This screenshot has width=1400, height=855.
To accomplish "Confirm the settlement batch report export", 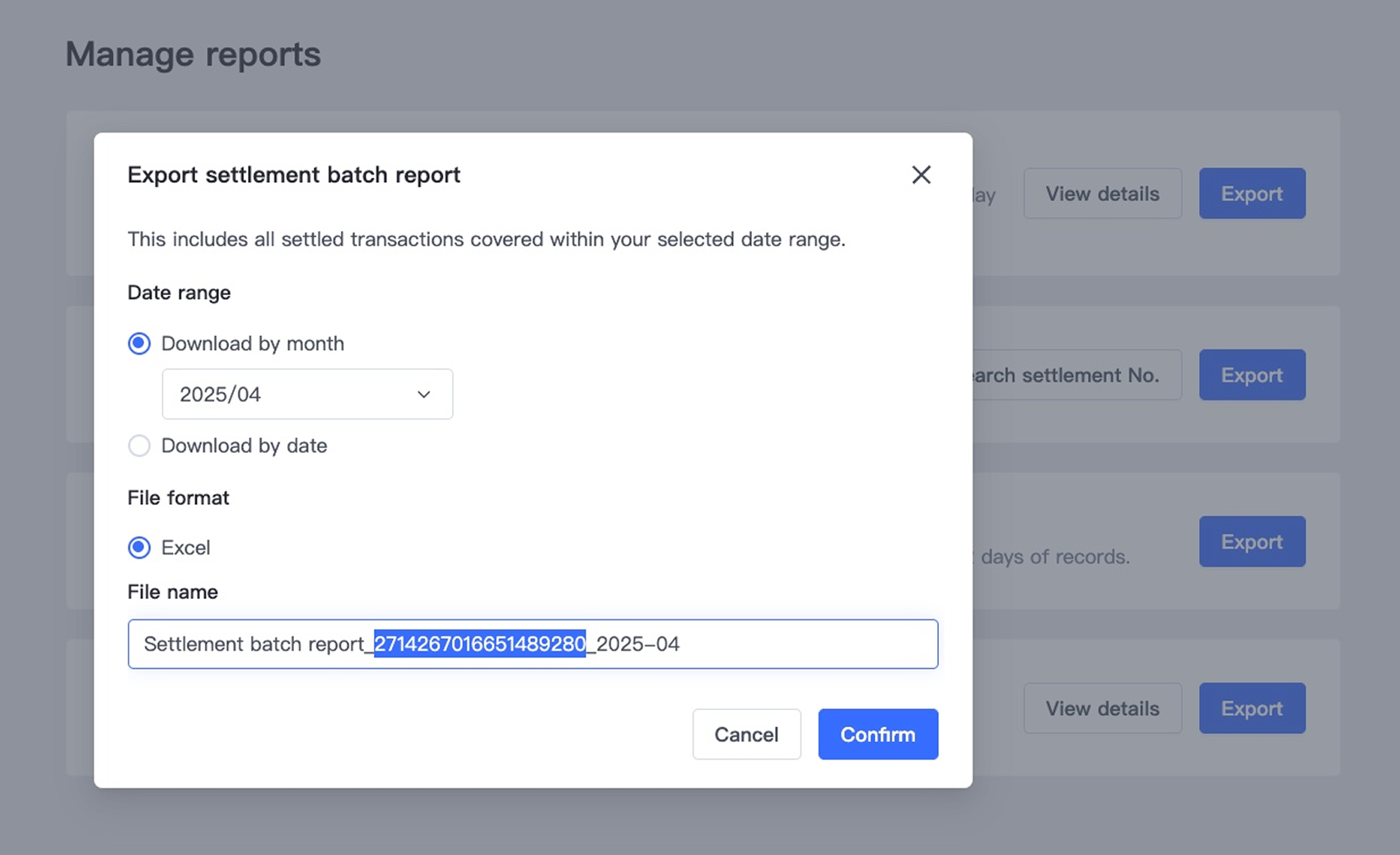I will pos(877,734).
